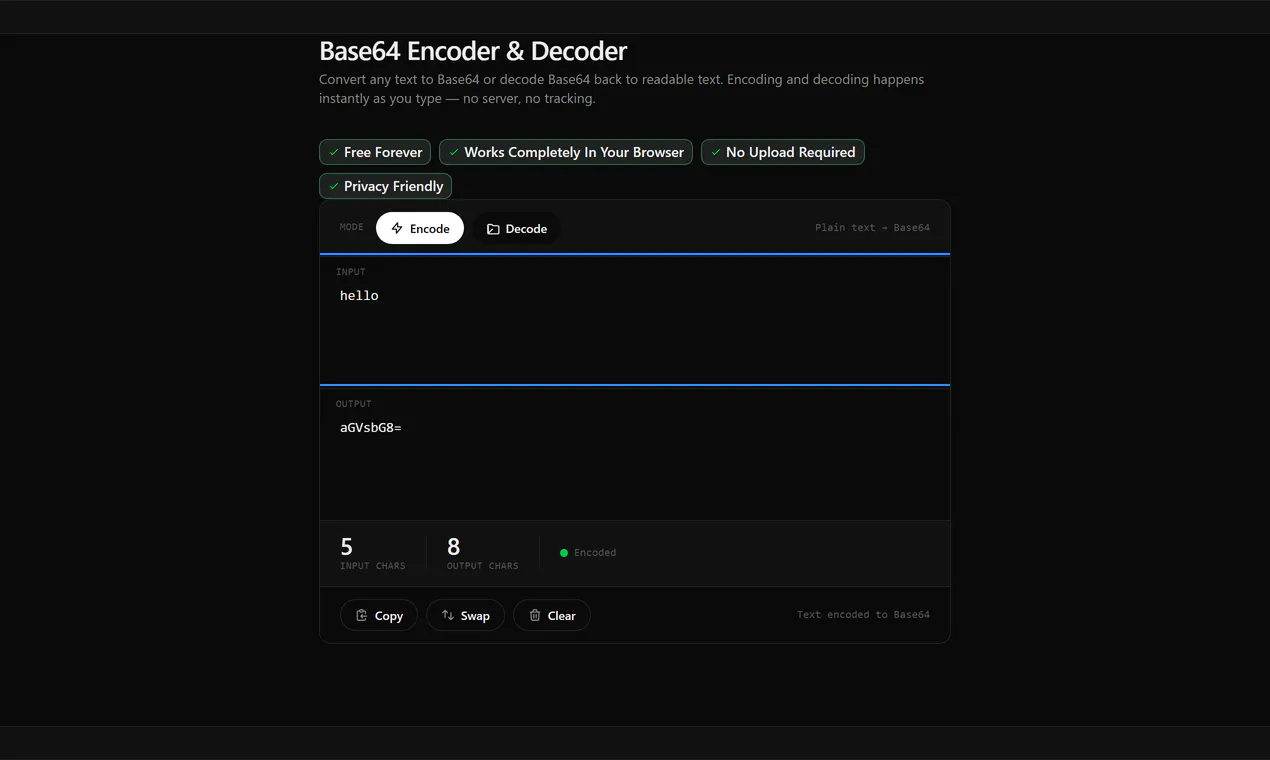Click the No Upload Required badge
The height and width of the screenshot is (760, 1270).
tap(783, 152)
